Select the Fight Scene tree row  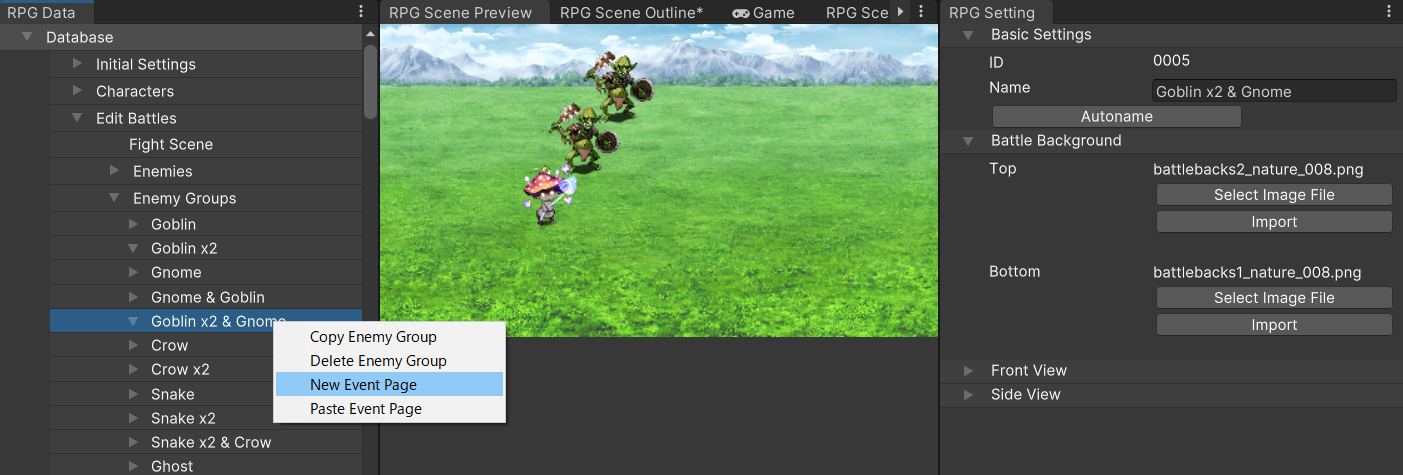206,144
